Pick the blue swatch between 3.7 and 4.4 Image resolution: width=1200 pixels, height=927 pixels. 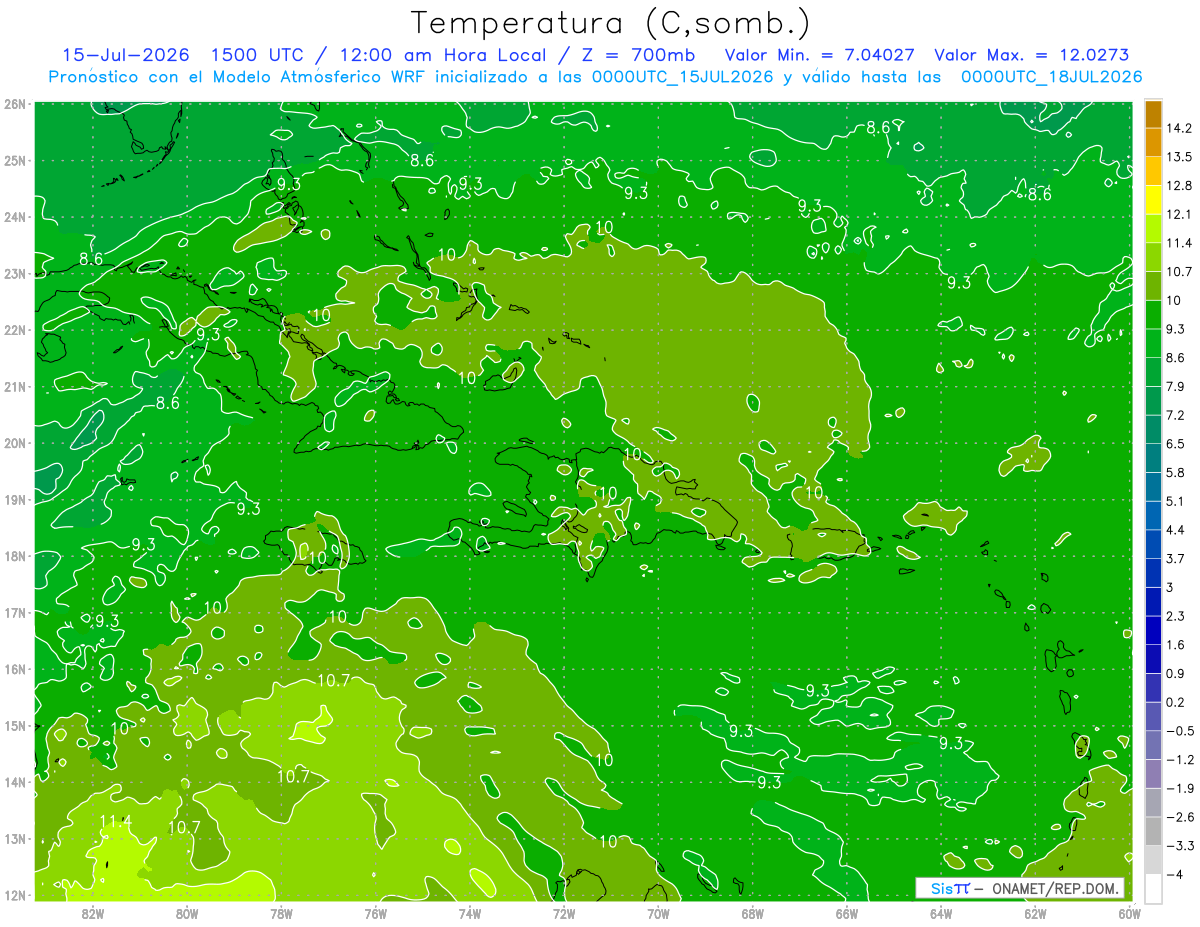(1153, 544)
